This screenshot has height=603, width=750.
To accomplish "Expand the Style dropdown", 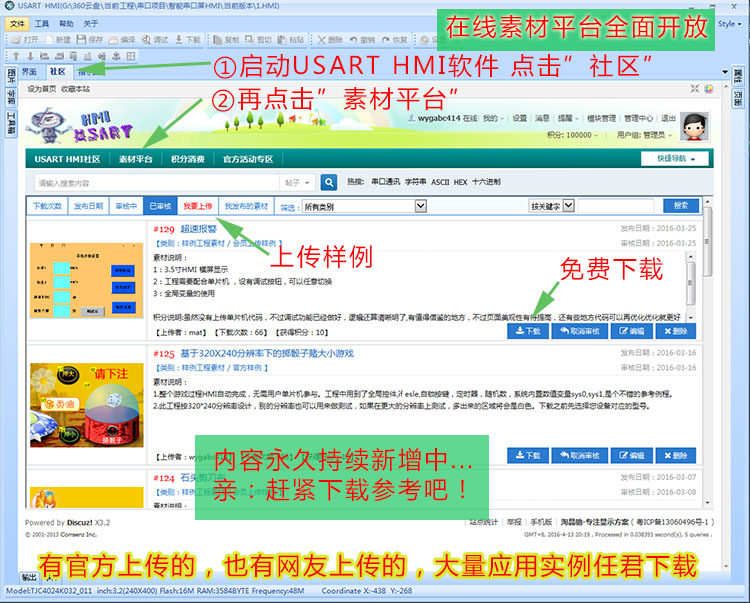I will click(x=729, y=23).
